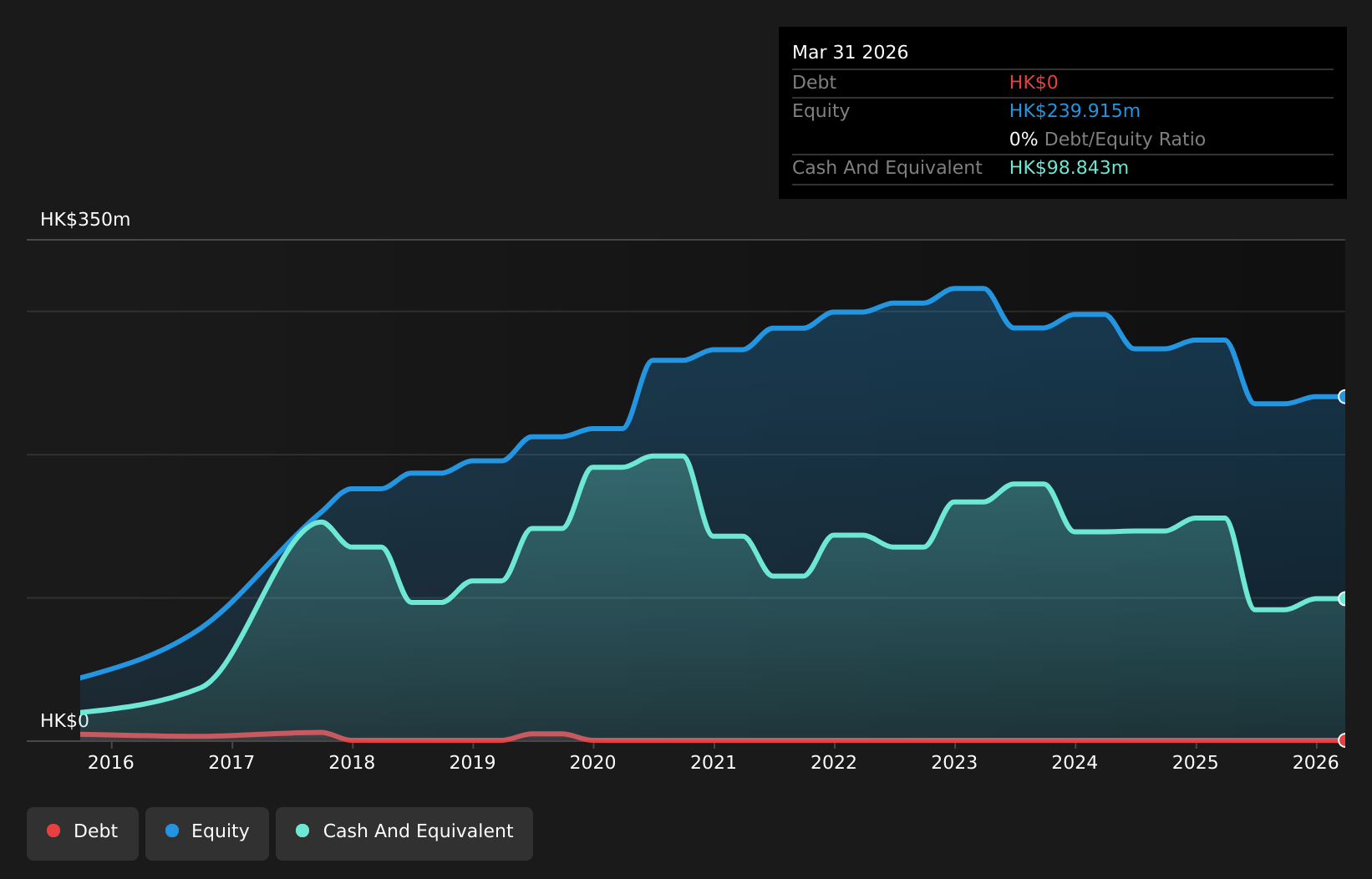Click the 2017 x-axis label
1372x879 pixels.
pyautogui.click(x=231, y=762)
